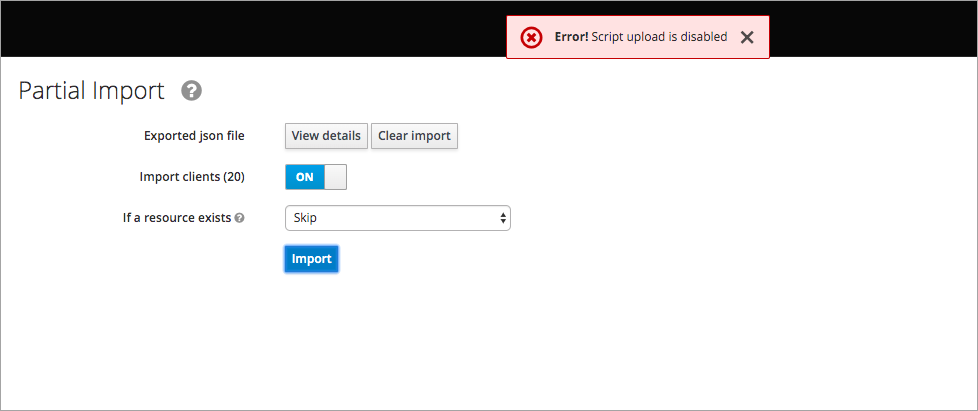This screenshot has height=411, width=978.
Task: Click the Clear import button
Action: click(x=414, y=136)
